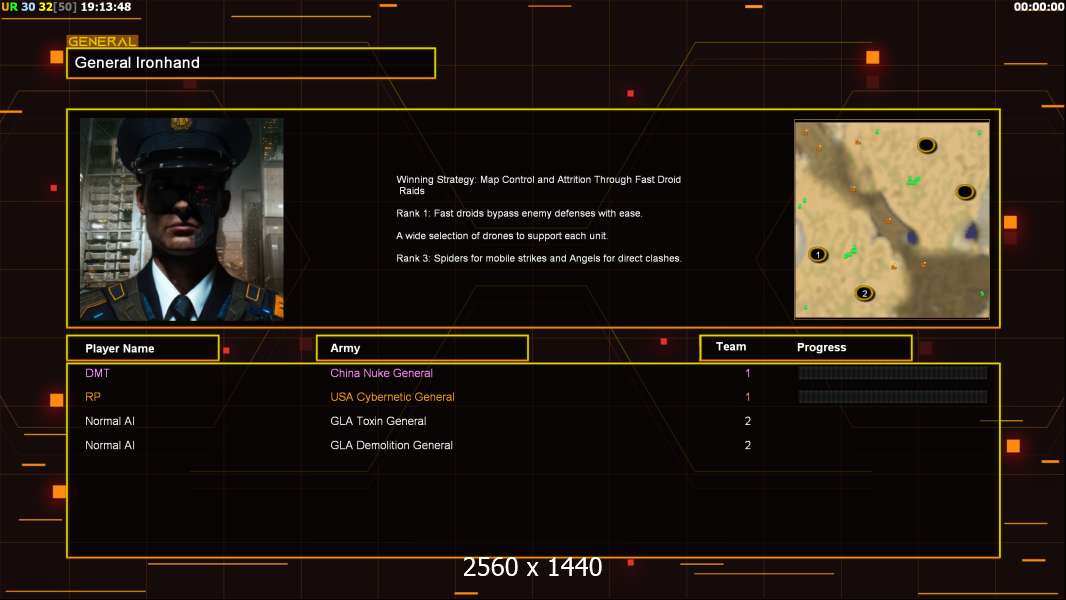Select start position 2 on minimap
This screenshot has width=1066, height=600.
[864, 294]
